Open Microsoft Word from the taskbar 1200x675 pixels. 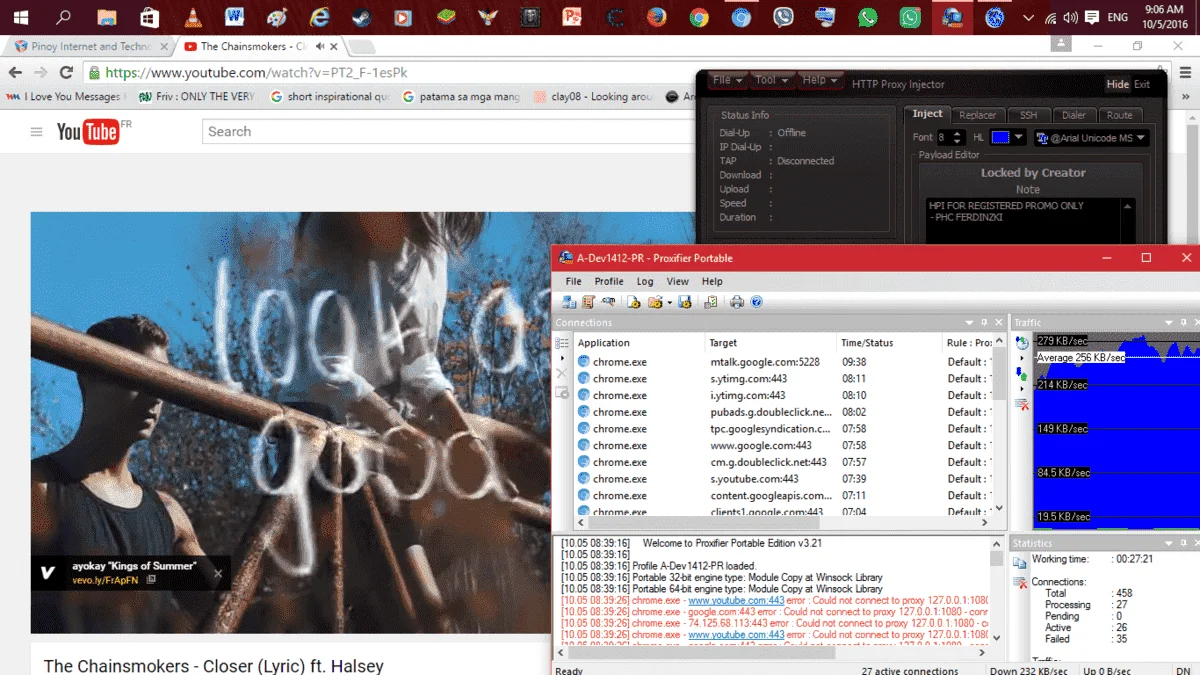(x=235, y=17)
